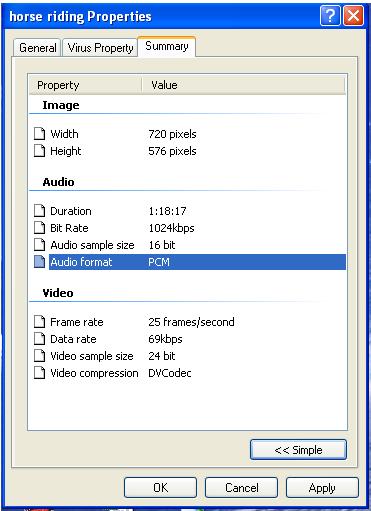Image resolution: width=371 pixels, height=511 pixels.
Task: Open the context help question mark button
Action: click(330, 16)
